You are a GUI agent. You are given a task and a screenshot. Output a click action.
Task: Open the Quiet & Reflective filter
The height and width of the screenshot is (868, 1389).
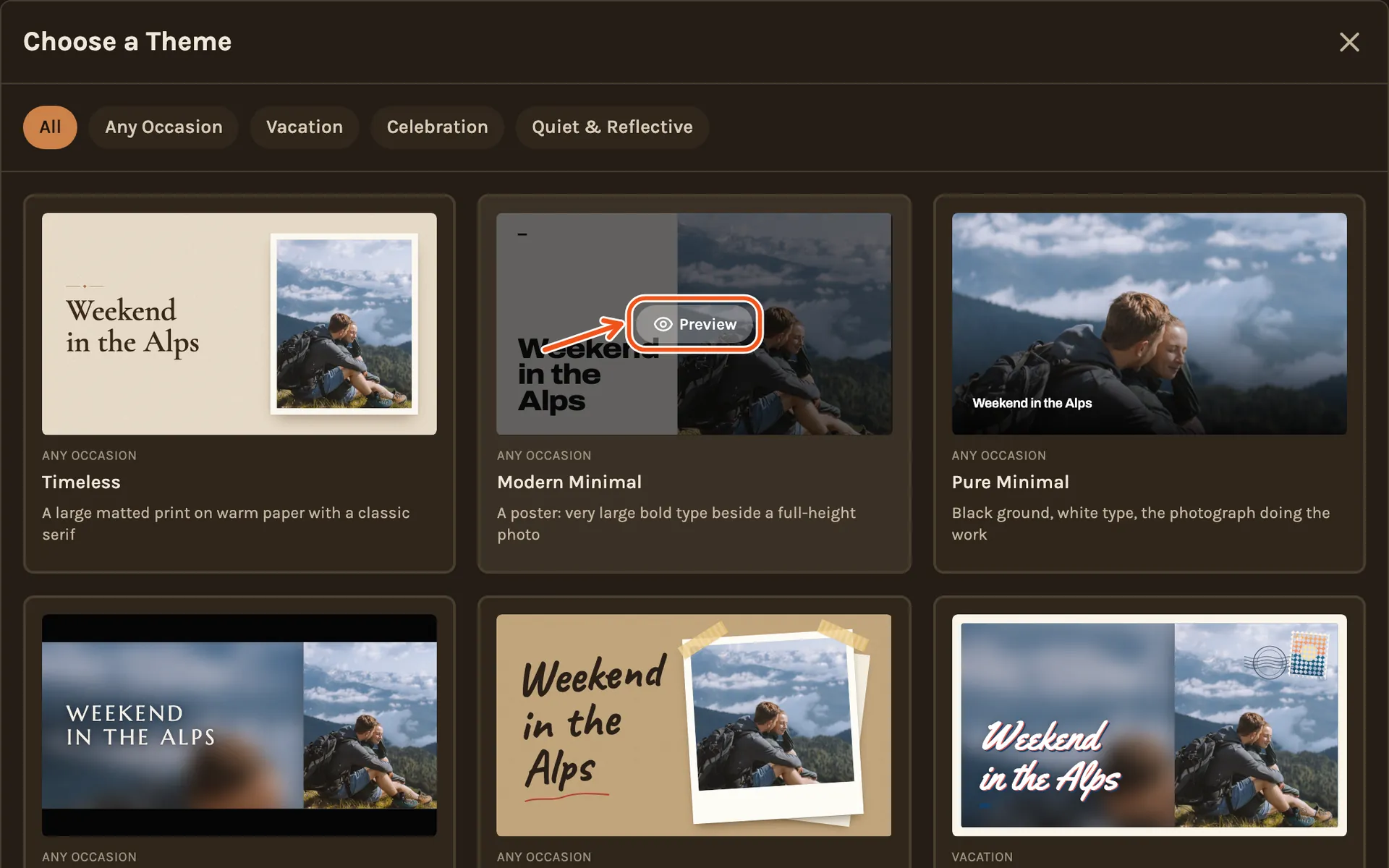pyautogui.click(x=612, y=127)
